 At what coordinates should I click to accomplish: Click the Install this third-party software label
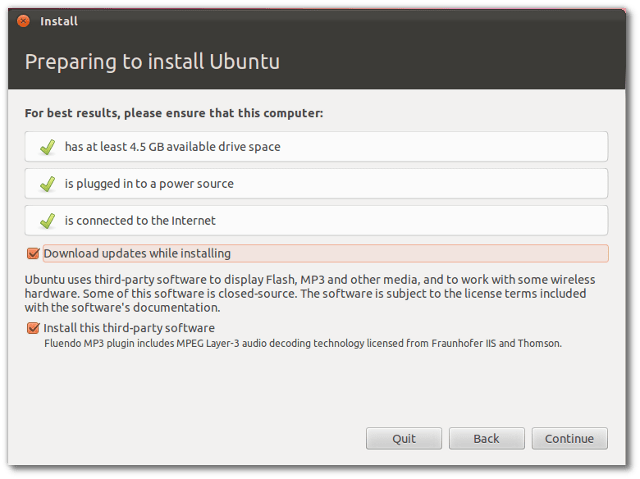coord(129,328)
